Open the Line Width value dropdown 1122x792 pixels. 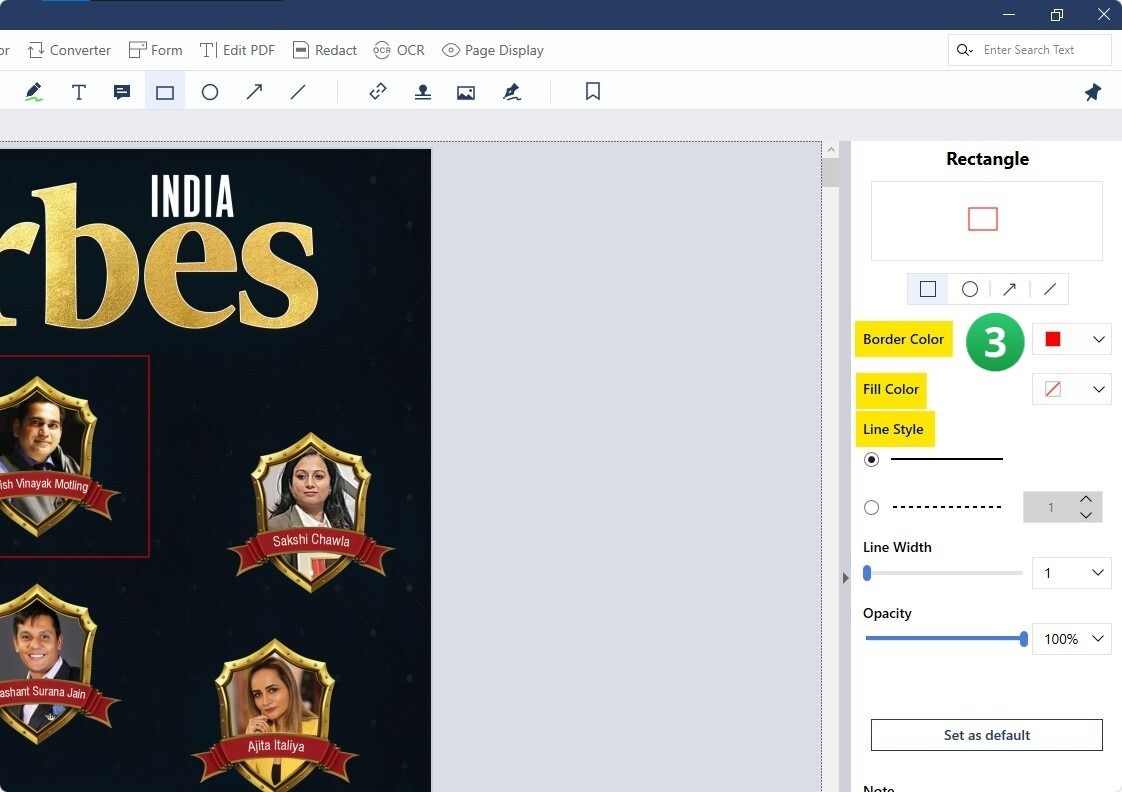point(1097,572)
